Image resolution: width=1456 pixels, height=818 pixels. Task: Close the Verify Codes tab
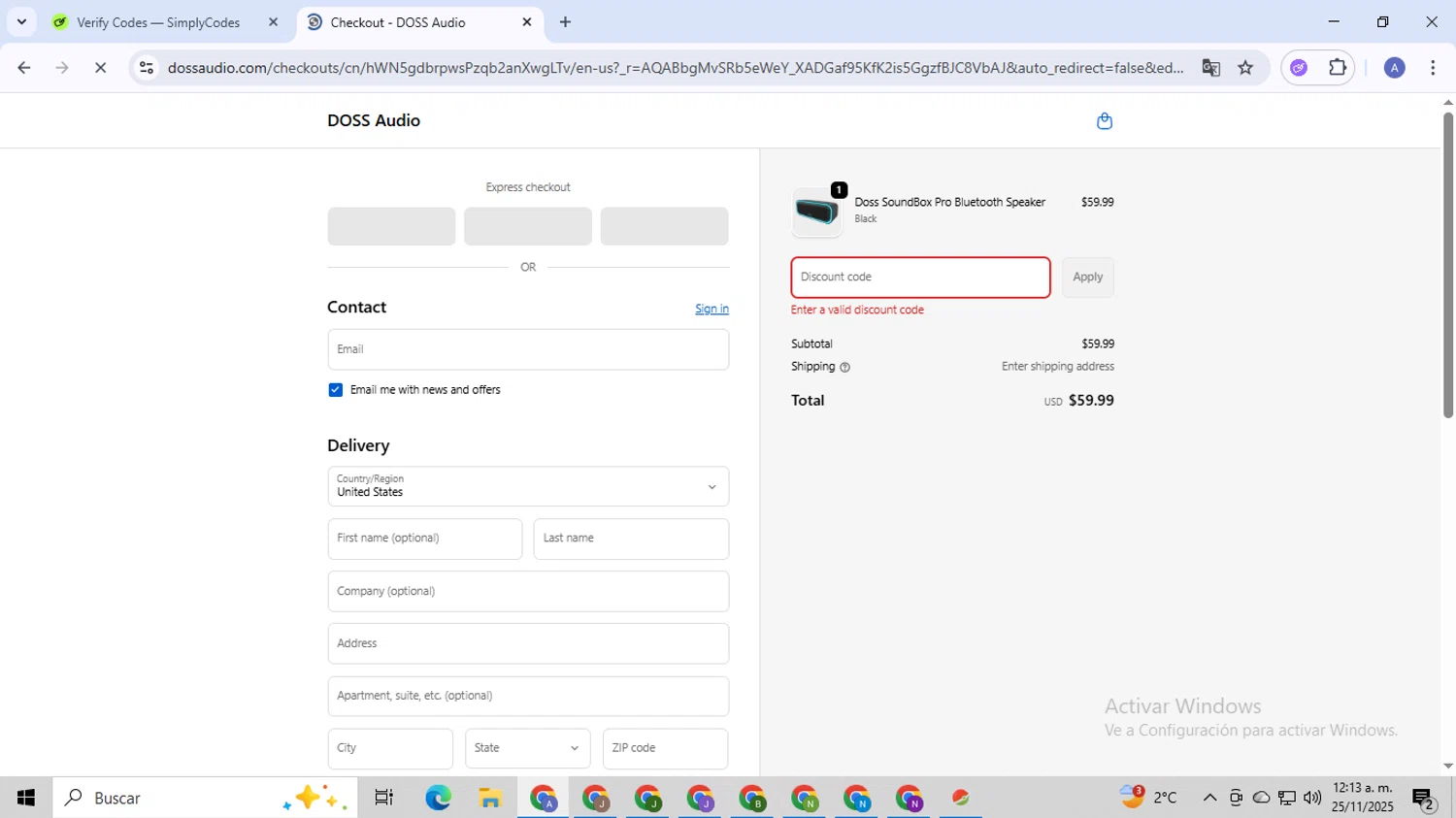point(273,22)
